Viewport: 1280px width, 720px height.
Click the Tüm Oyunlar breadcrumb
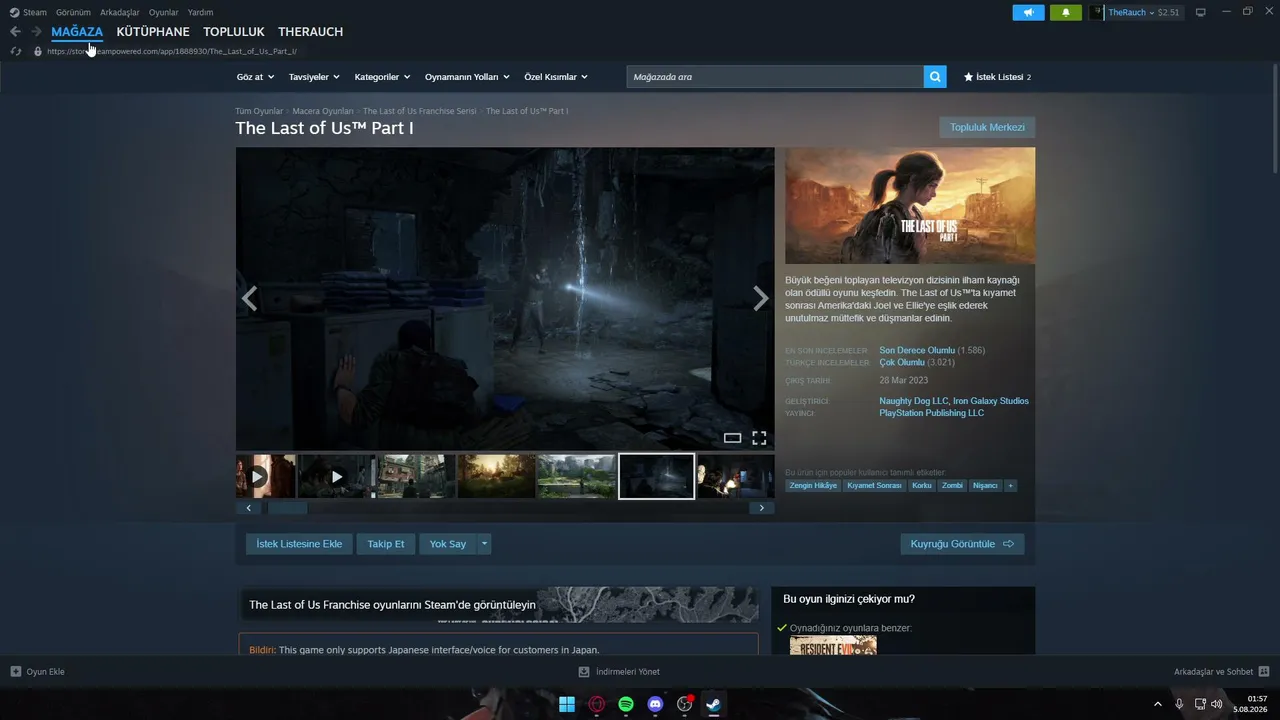[259, 111]
